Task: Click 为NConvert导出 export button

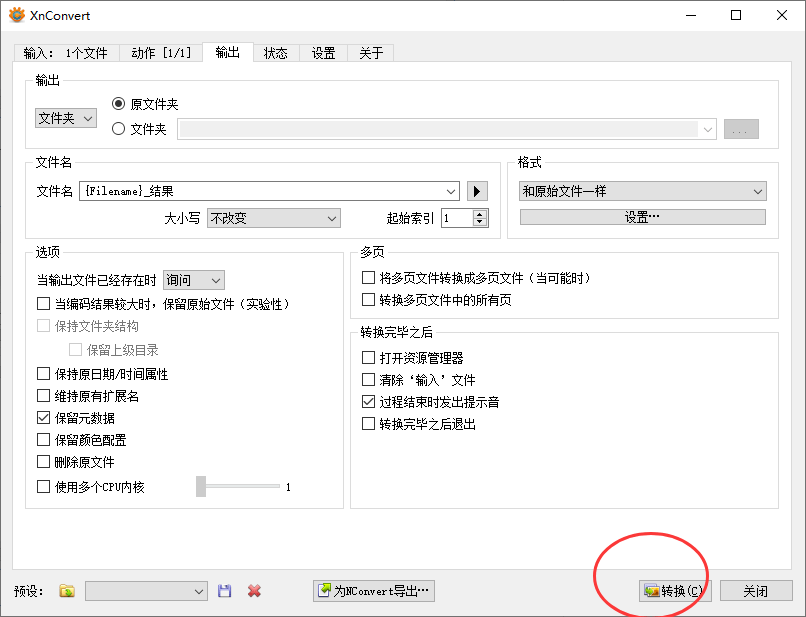Action: 374,591
